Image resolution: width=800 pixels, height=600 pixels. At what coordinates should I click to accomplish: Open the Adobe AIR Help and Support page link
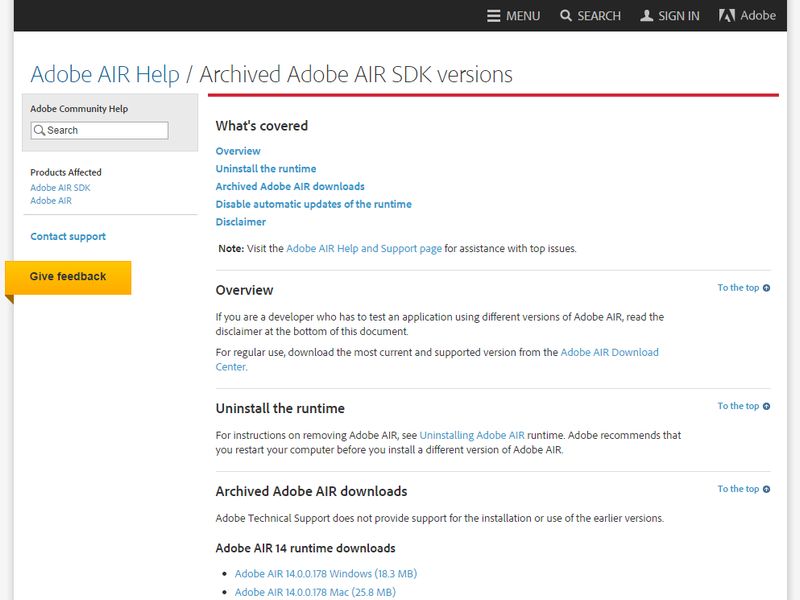(x=364, y=248)
